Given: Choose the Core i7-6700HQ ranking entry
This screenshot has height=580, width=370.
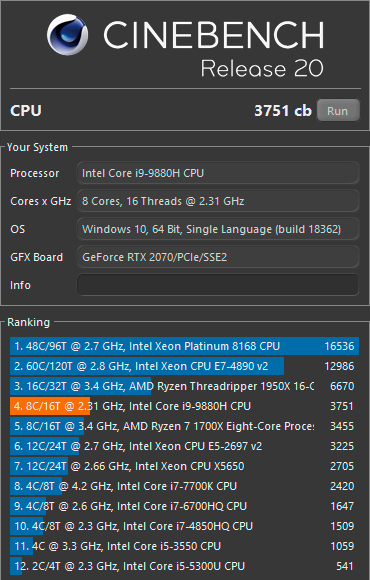Looking at the screenshot, I should click(184, 506).
